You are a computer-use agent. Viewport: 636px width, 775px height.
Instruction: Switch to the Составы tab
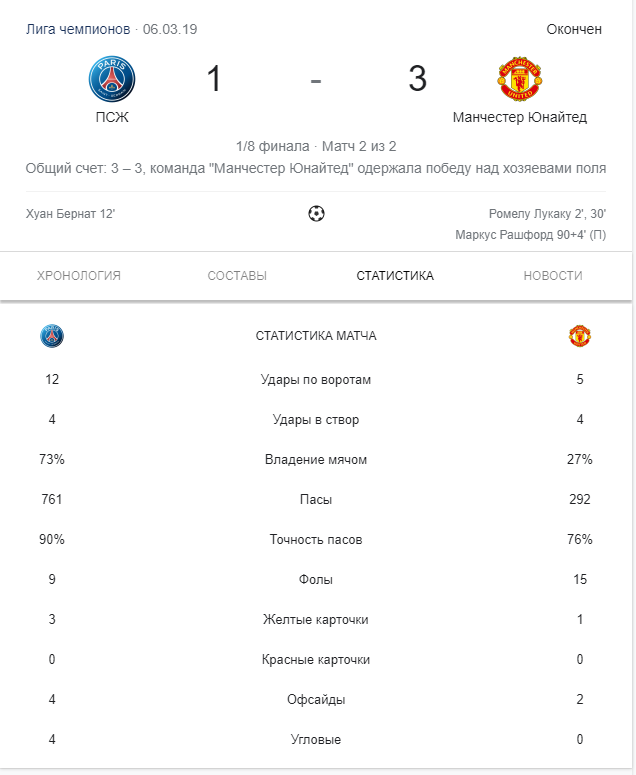pyautogui.click(x=237, y=276)
